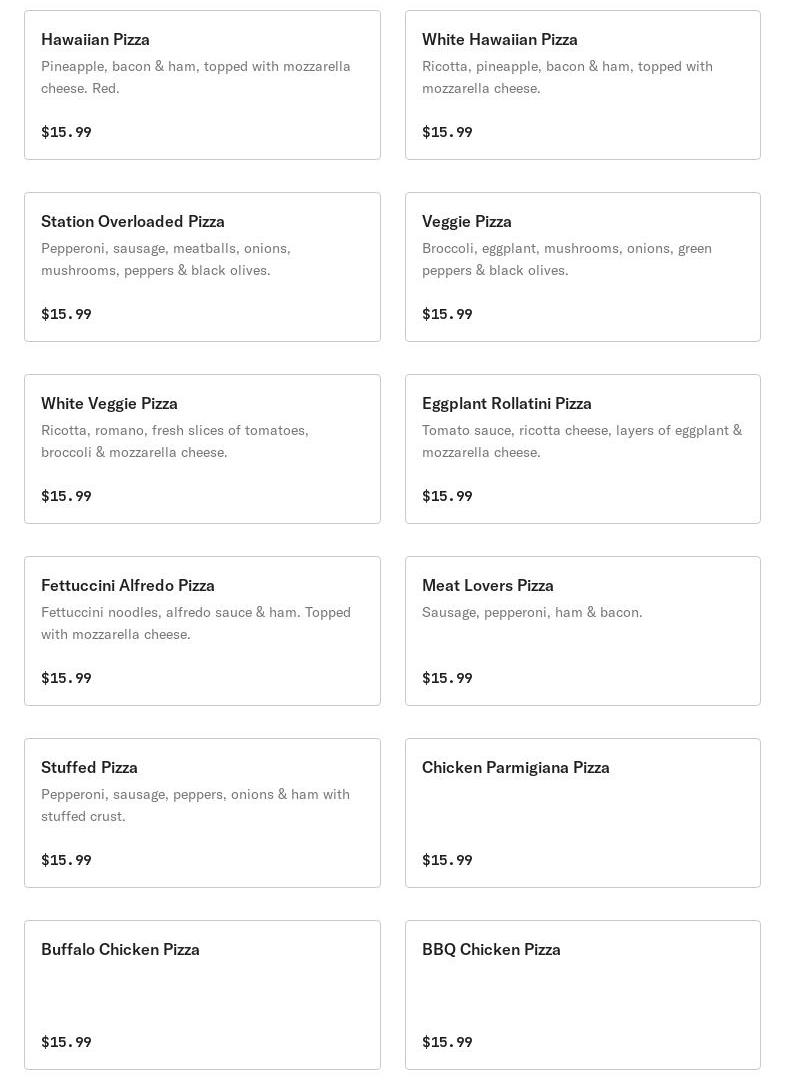Image resolution: width=785 pixels, height=1091 pixels.
Task: Open Buffalo Chicken Pizza item
Action: point(202,995)
